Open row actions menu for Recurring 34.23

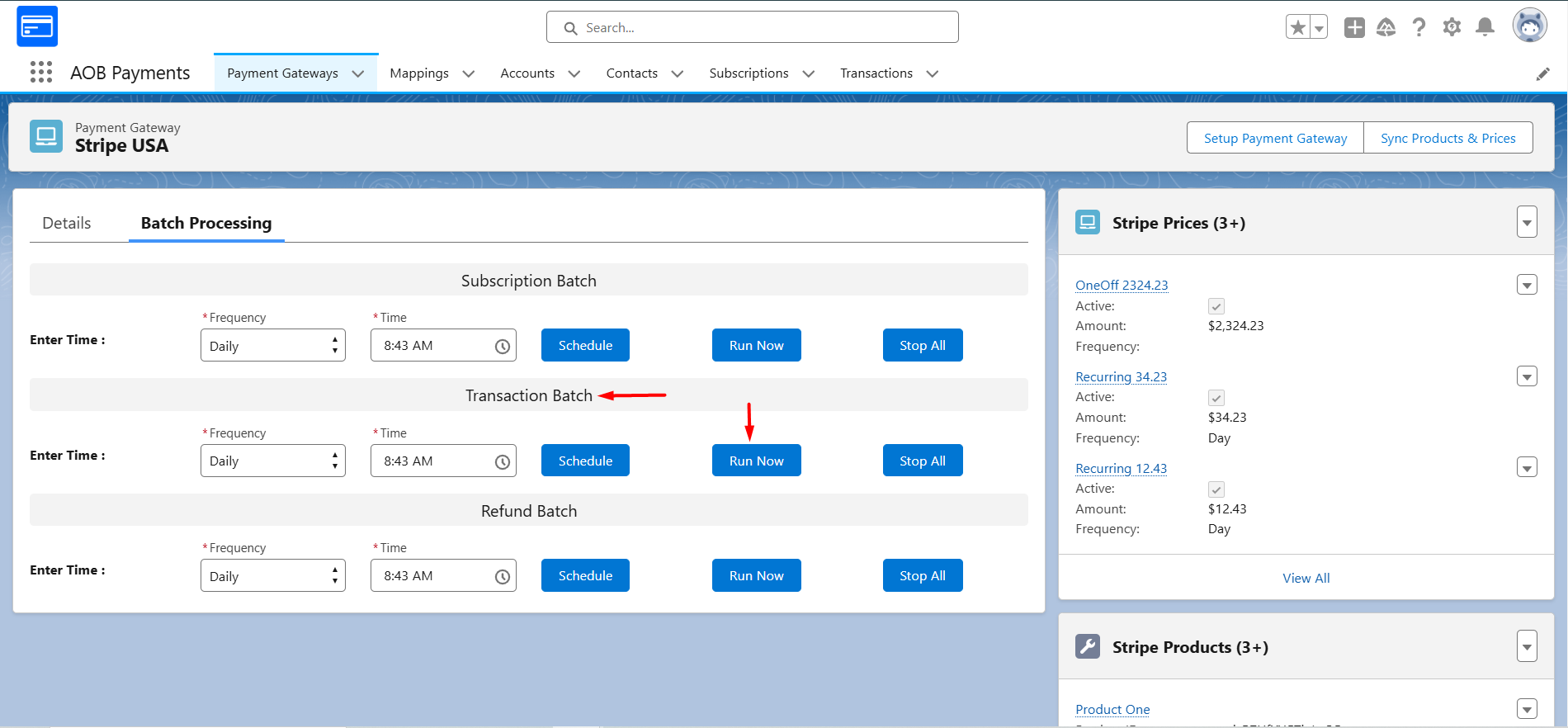[x=1527, y=376]
